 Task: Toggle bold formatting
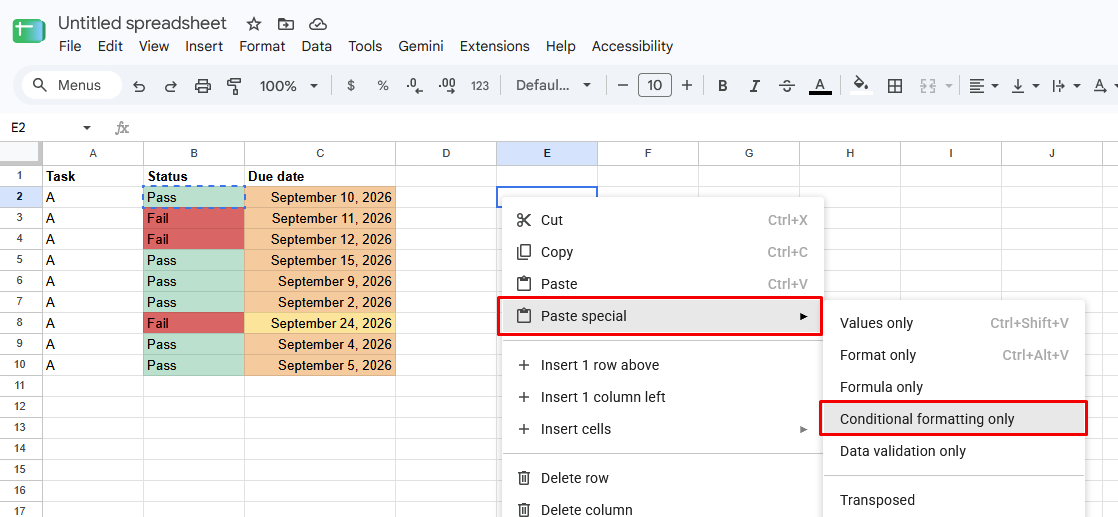(x=722, y=86)
